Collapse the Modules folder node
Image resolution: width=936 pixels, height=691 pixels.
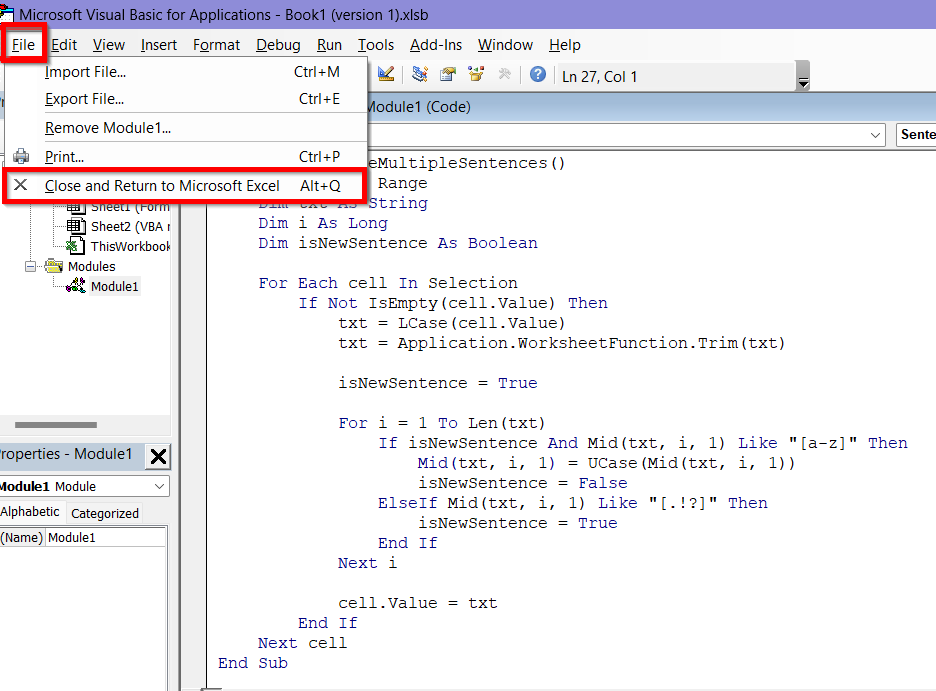(30, 266)
